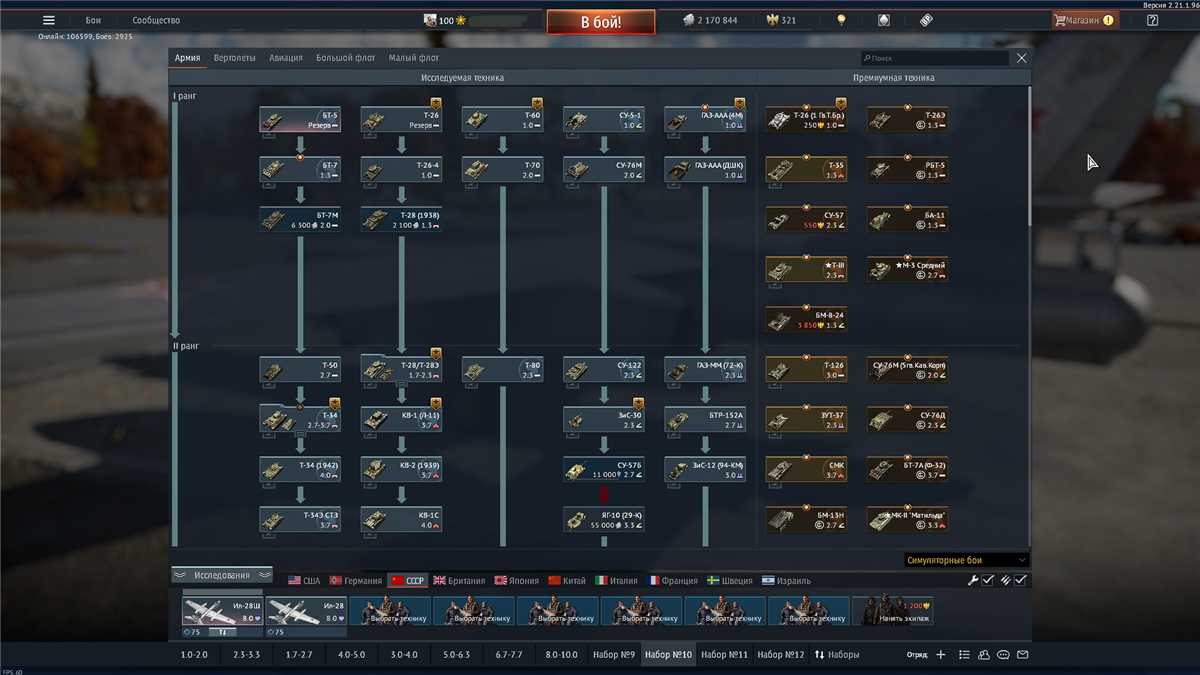The height and width of the screenshot is (675, 1200).
Task: Select the YaG-10 (29-K) vehicle card
Action: coord(604,520)
